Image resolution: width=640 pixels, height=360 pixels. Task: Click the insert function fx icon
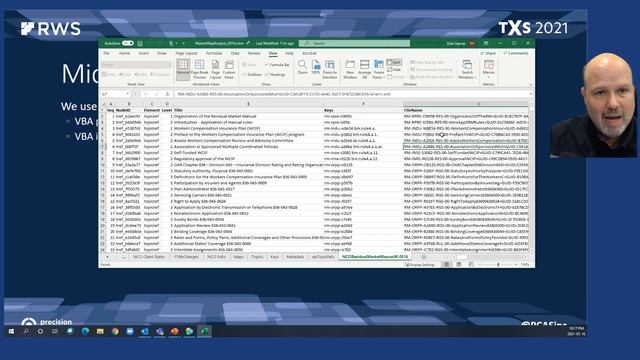pos(167,94)
